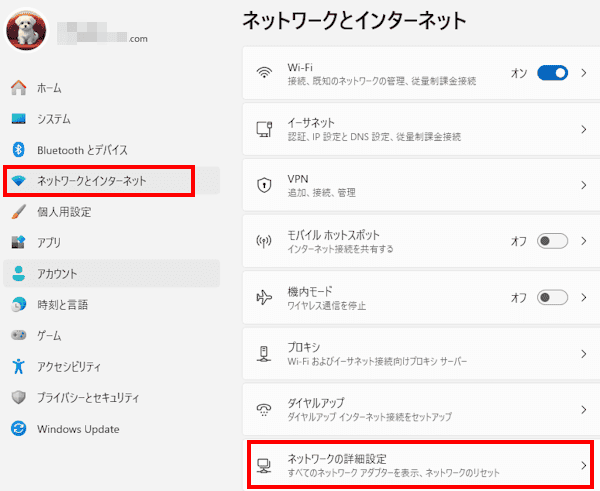Viewport: 600px width, 491px height.
Task: Open Wi-Fi settings title
Action: [300, 67]
